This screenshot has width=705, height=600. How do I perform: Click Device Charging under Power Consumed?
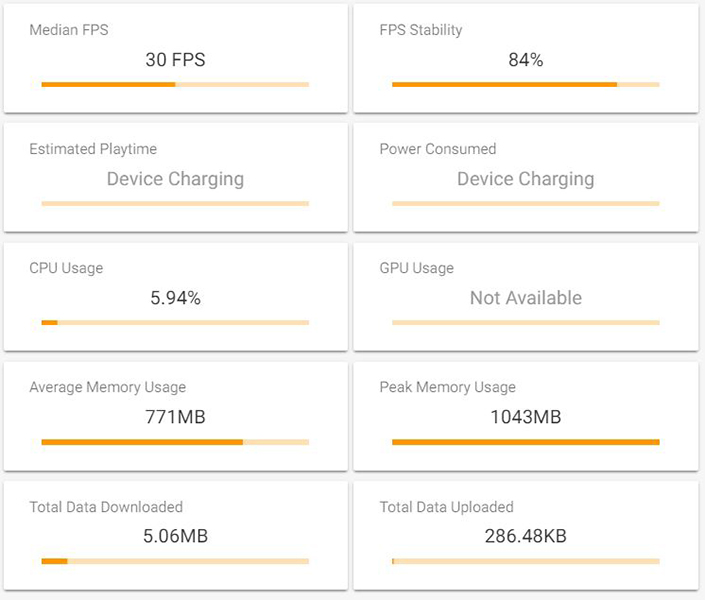pyautogui.click(x=526, y=179)
